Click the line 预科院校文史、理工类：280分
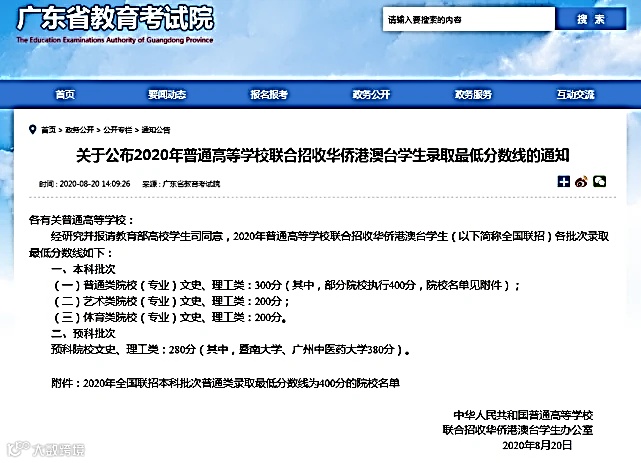 (231, 350)
